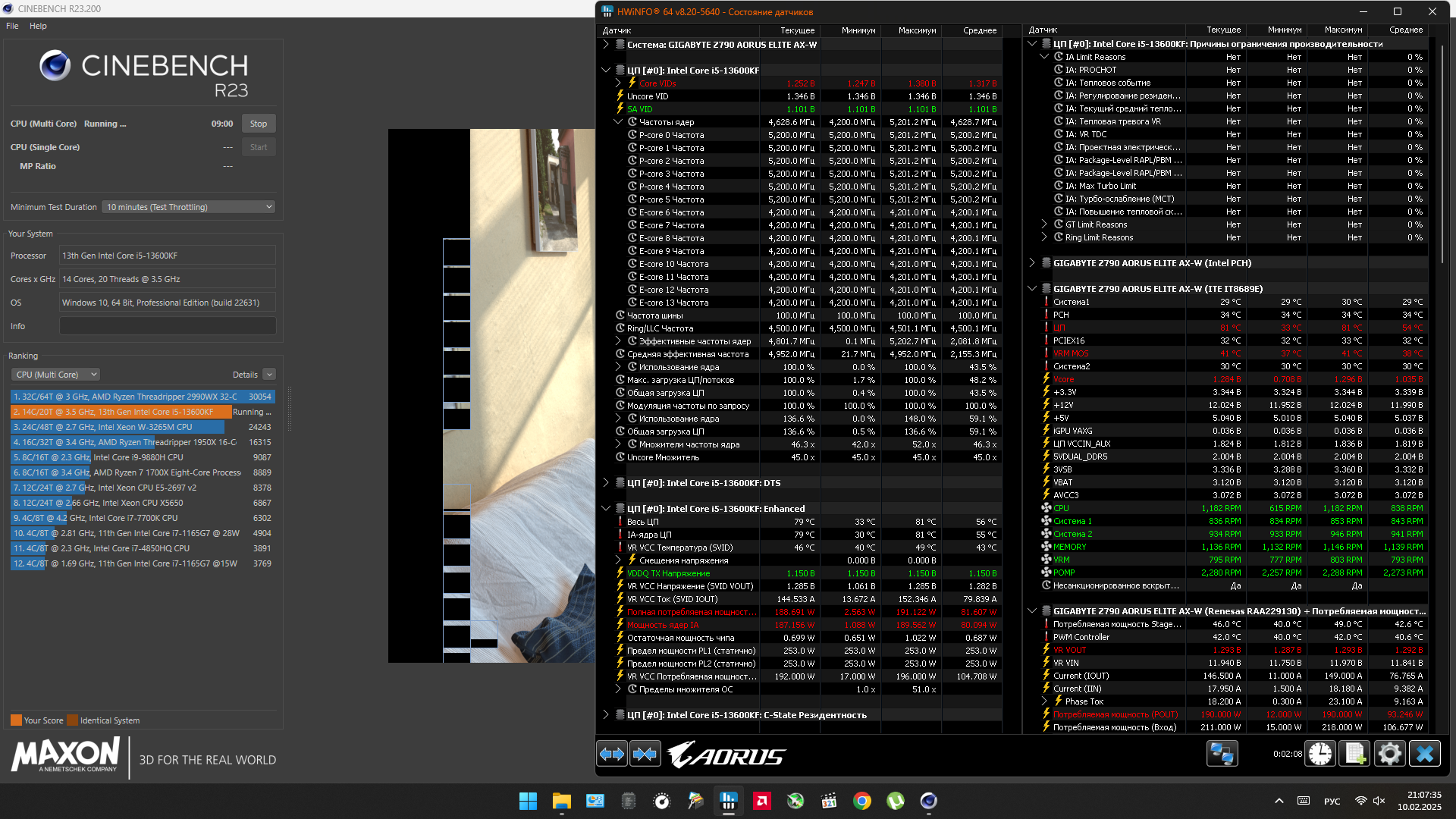Open the File menu in Cinebench
1456x819 pixels.
pos(12,26)
